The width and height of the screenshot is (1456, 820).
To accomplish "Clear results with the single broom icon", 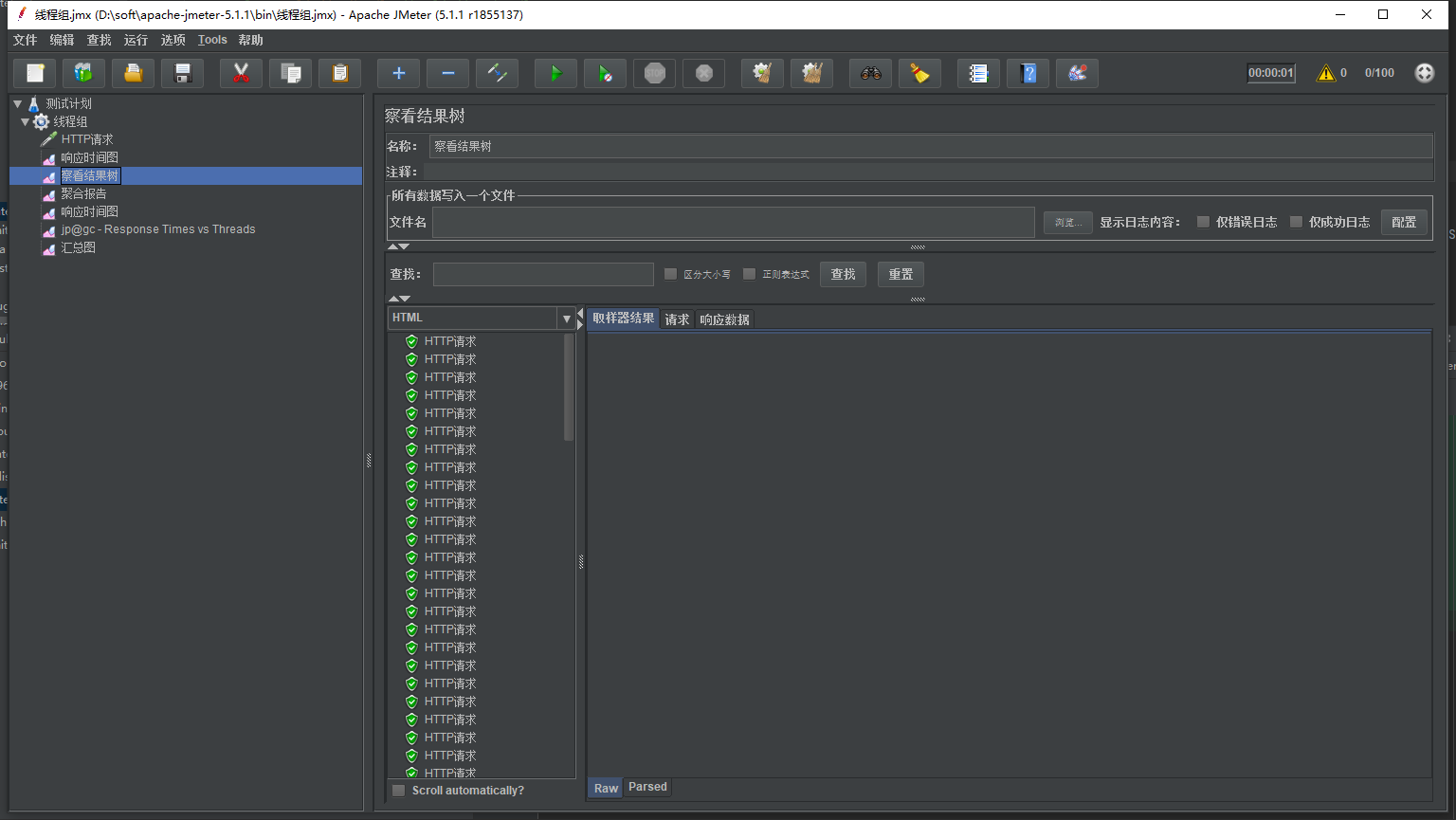I will [763, 73].
